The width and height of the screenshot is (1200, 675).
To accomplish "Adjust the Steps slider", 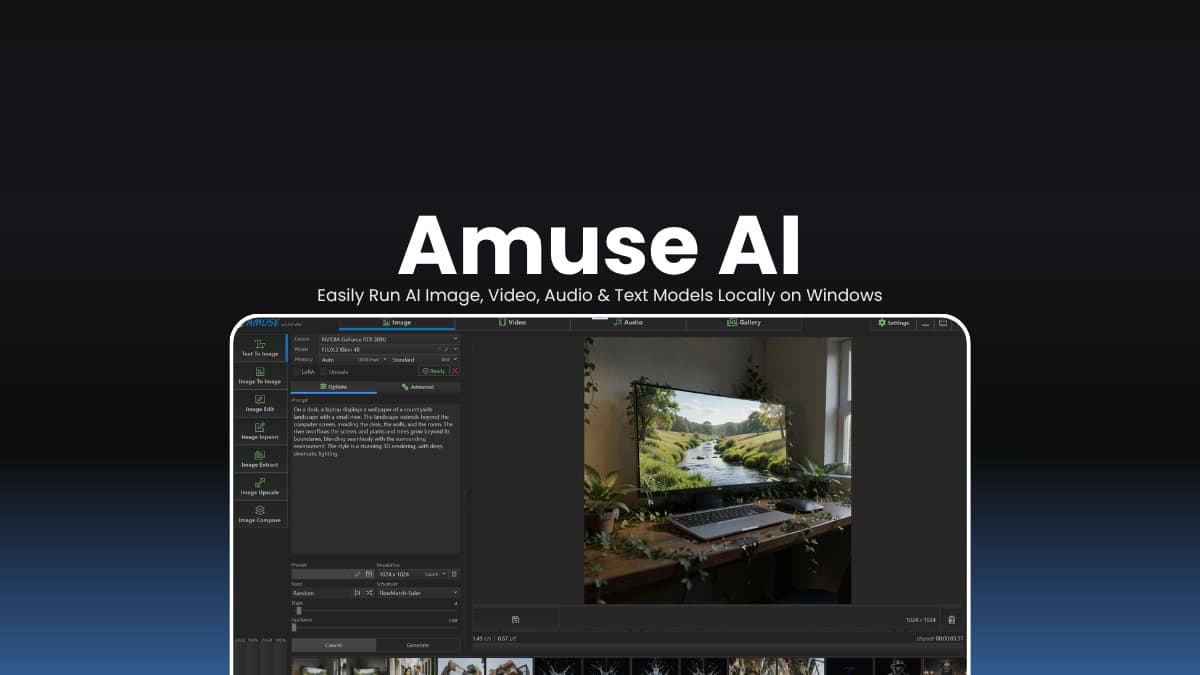I will [x=375, y=610].
